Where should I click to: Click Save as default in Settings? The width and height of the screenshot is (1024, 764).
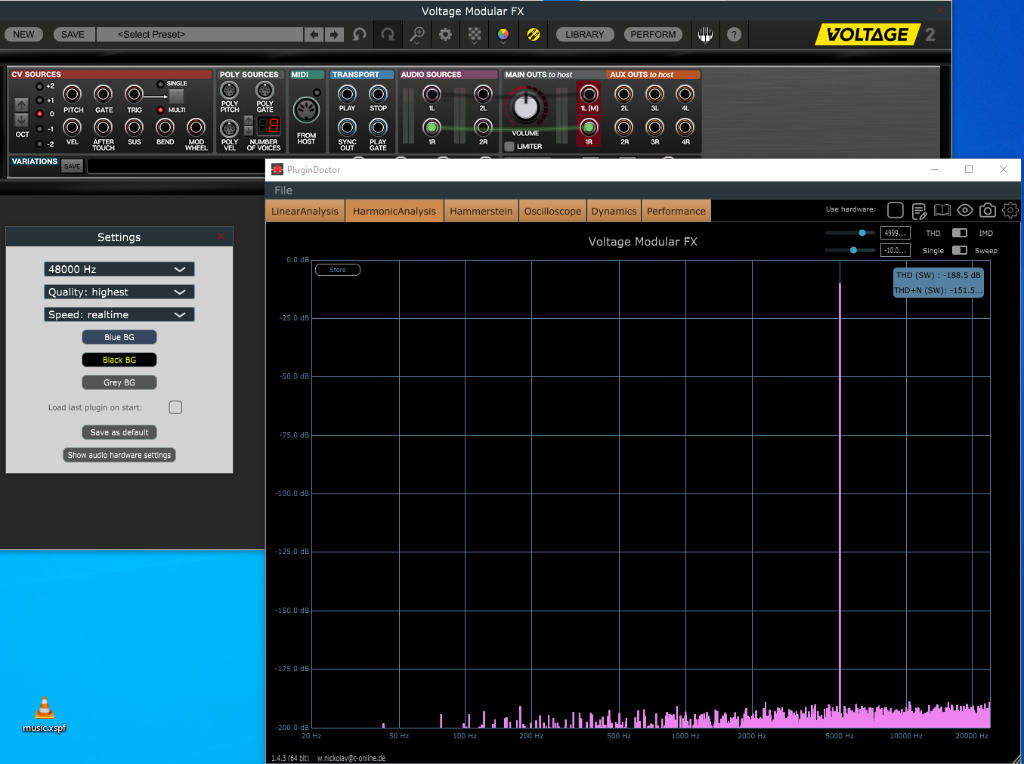[x=119, y=432]
